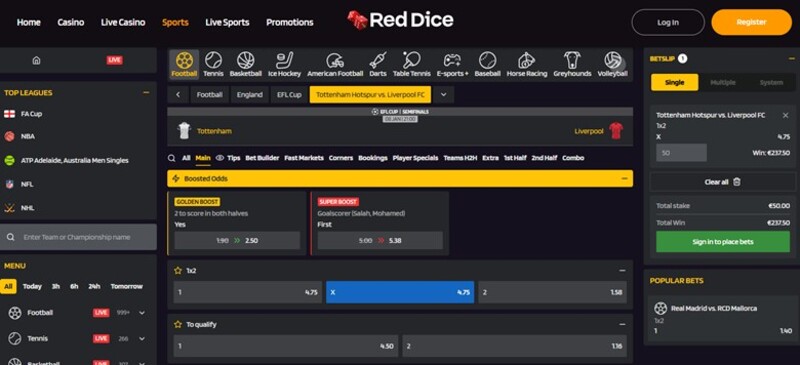Image resolution: width=800 pixels, height=365 pixels.
Task: Open NBA in top leagues
Action: coord(28,136)
